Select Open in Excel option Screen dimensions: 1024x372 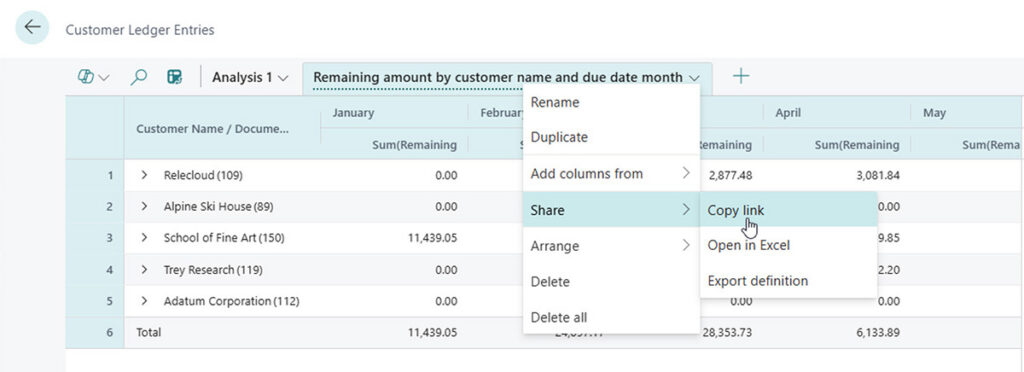(788, 245)
